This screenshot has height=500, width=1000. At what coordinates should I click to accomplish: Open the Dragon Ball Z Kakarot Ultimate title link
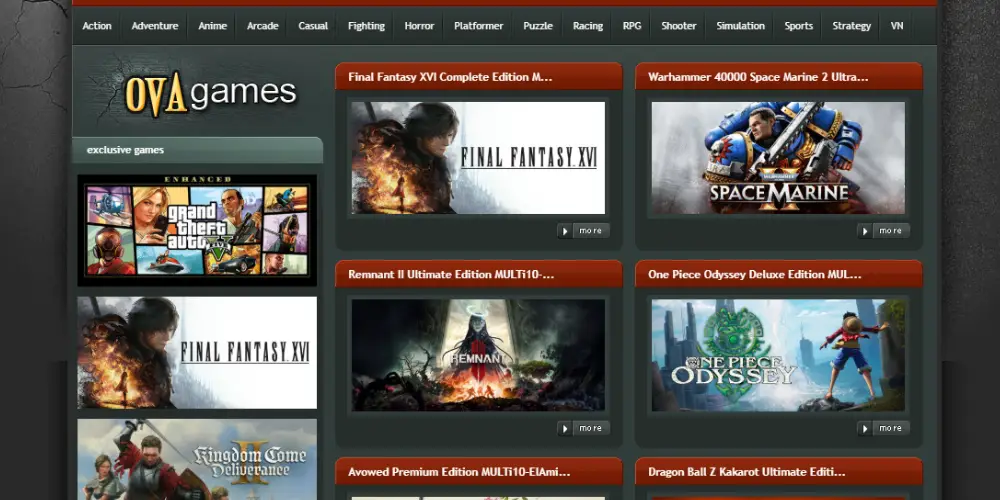746,472
